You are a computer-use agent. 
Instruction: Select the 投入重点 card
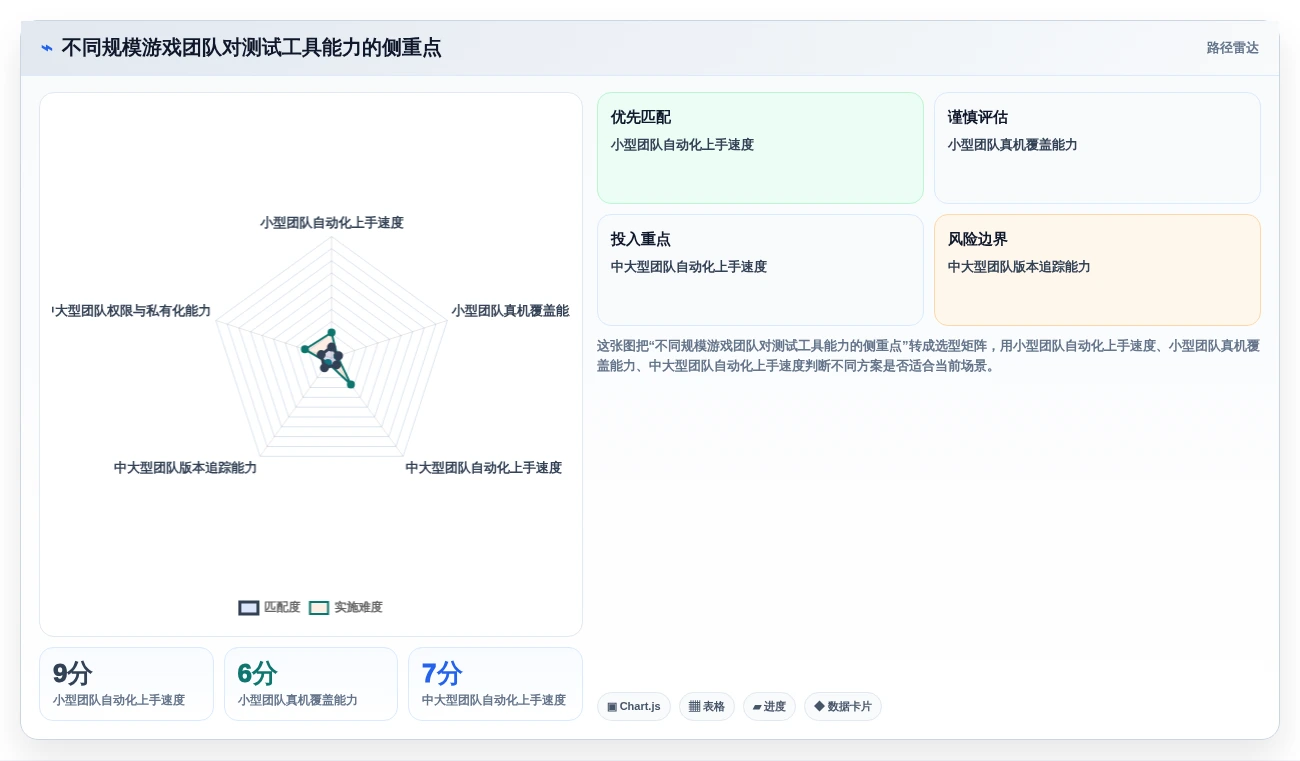pyautogui.click(x=760, y=270)
